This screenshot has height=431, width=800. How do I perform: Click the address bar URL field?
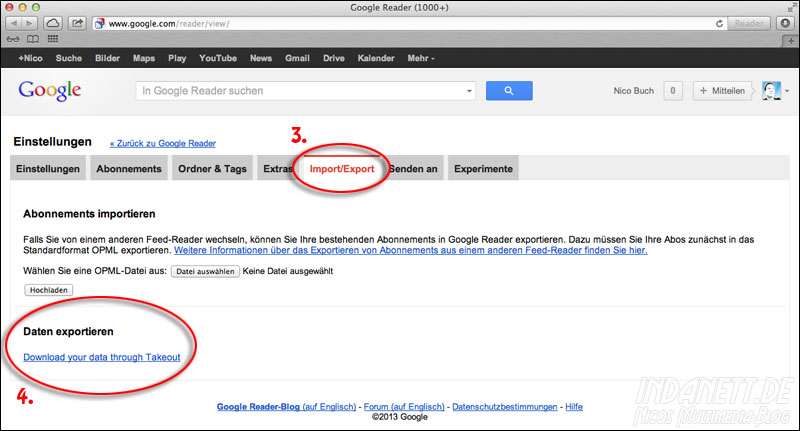click(x=408, y=23)
